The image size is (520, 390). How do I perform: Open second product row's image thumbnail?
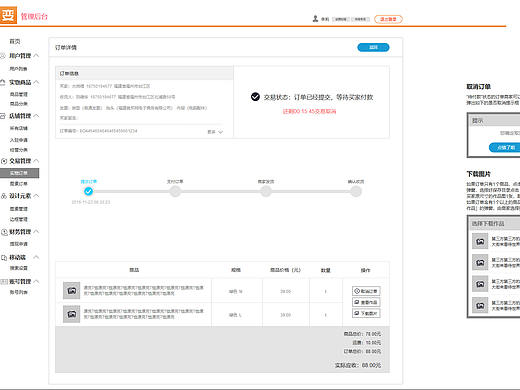(x=72, y=314)
